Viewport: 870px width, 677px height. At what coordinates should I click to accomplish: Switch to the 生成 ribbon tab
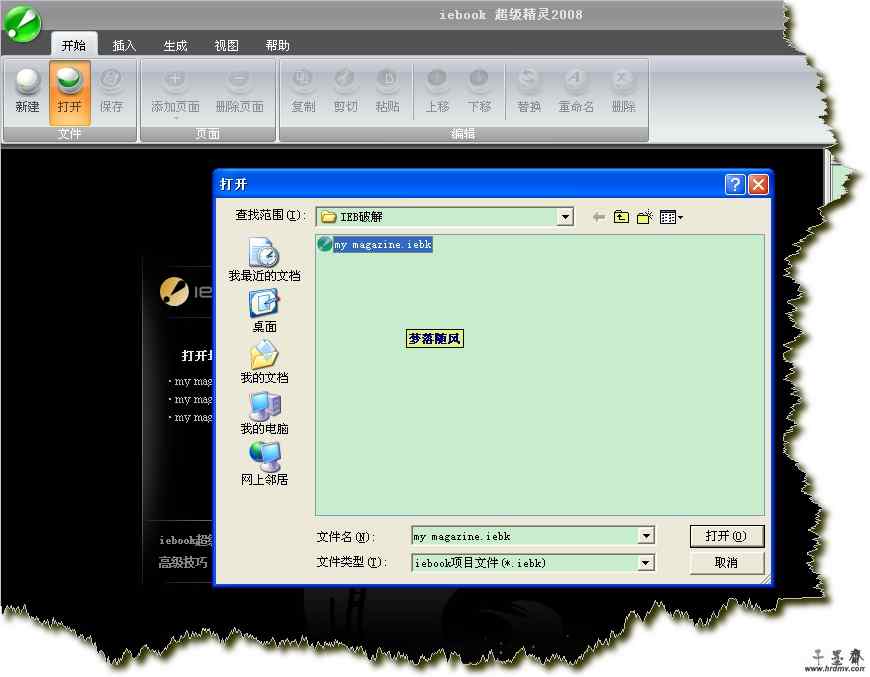tap(175, 46)
